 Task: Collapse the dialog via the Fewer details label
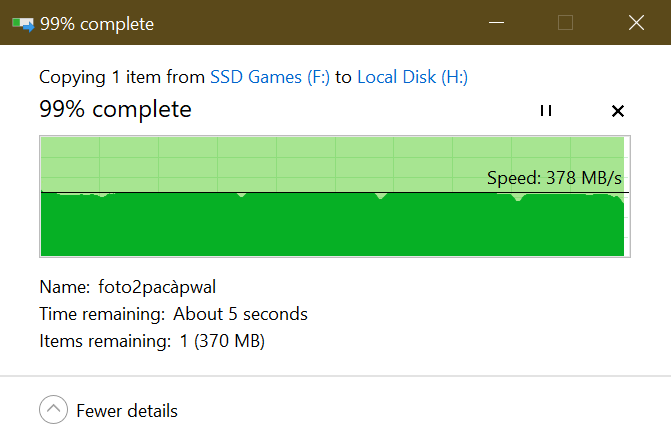(126, 411)
